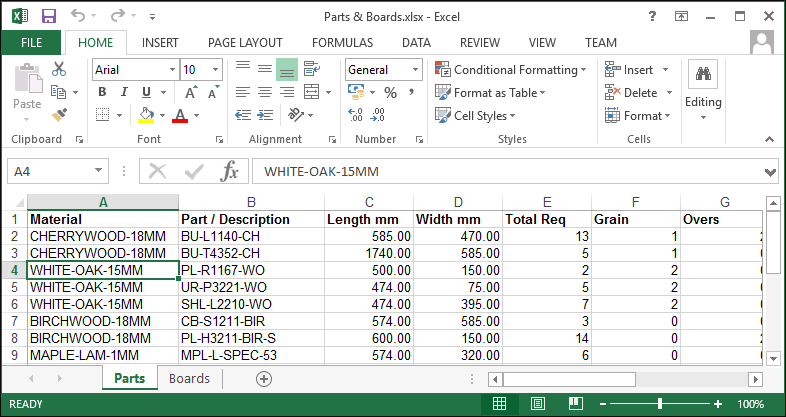
Task: Switch to the REVIEW tab
Action: [480, 43]
